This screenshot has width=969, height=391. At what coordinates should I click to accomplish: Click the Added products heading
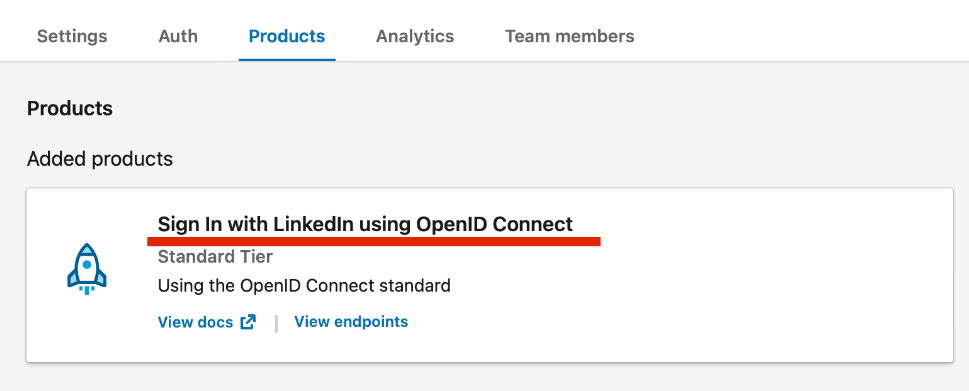pyautogui.click(x=99, y=159)
